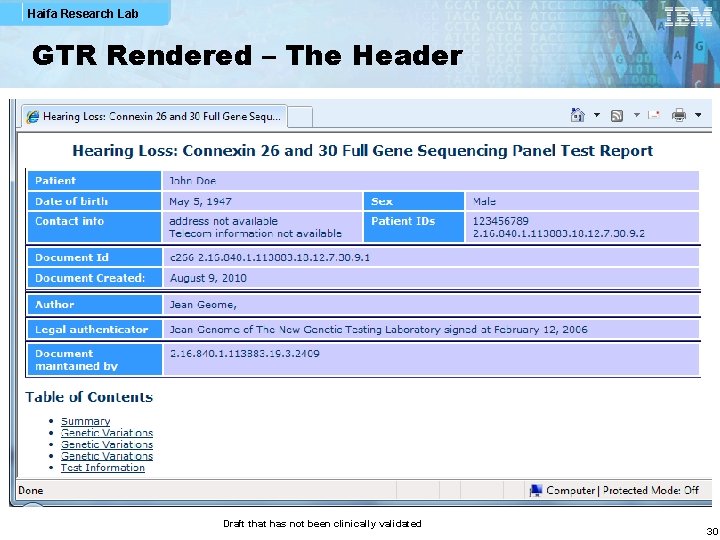
Task: Click the 'Document Created:' label cell
Action: (94, 278)
